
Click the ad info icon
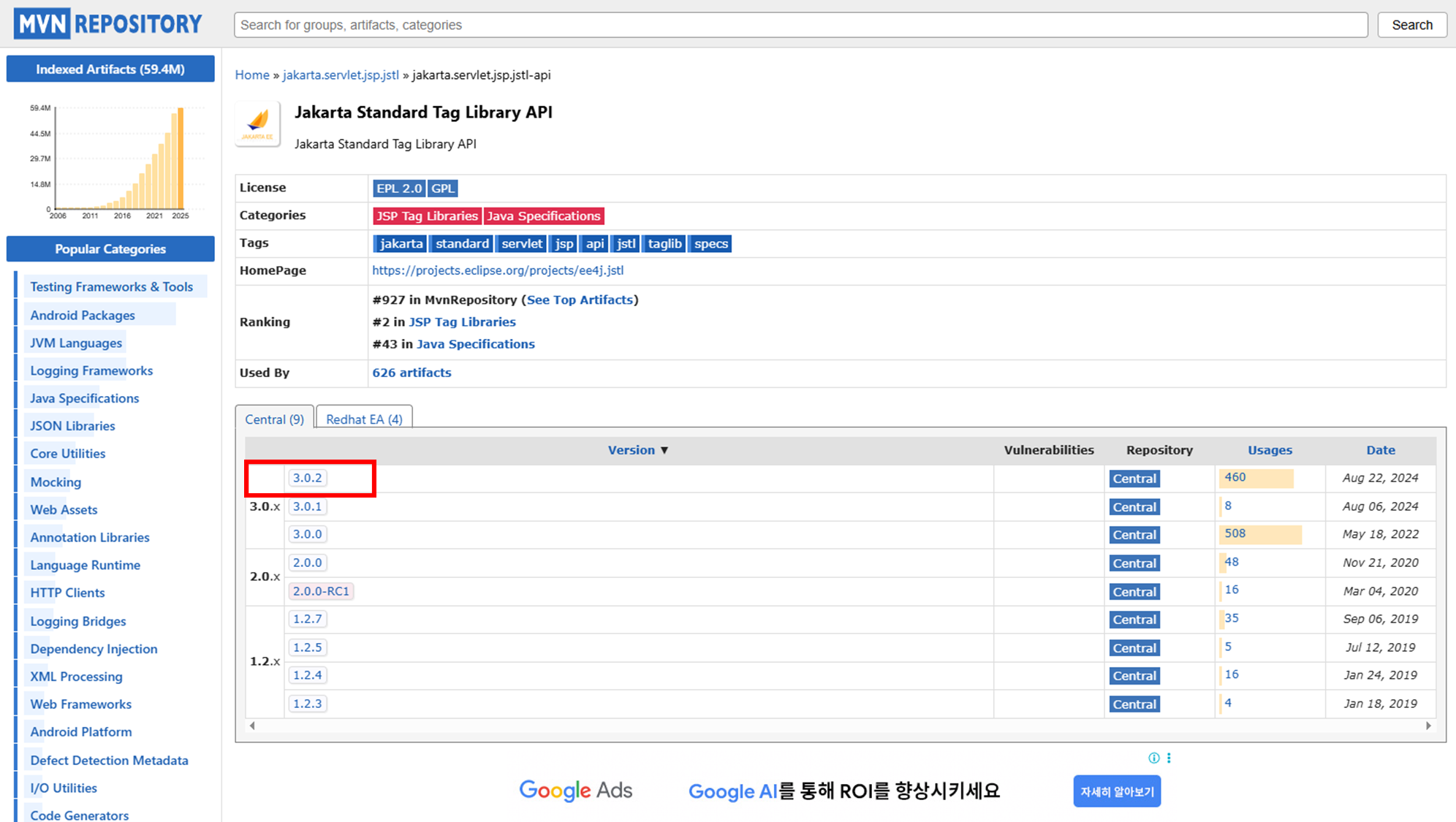pos(1153,758)
